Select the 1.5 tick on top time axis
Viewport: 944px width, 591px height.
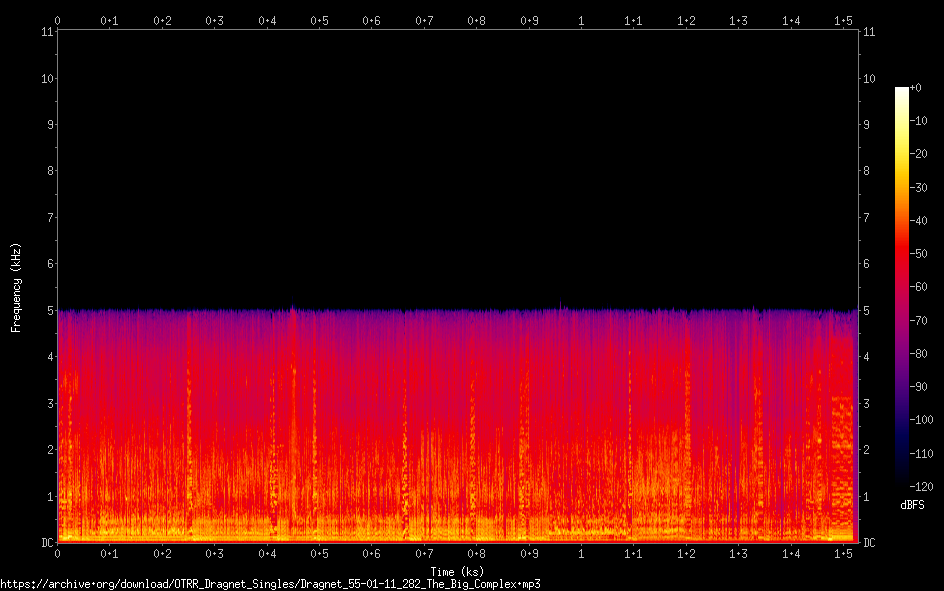tap(843, 20)
